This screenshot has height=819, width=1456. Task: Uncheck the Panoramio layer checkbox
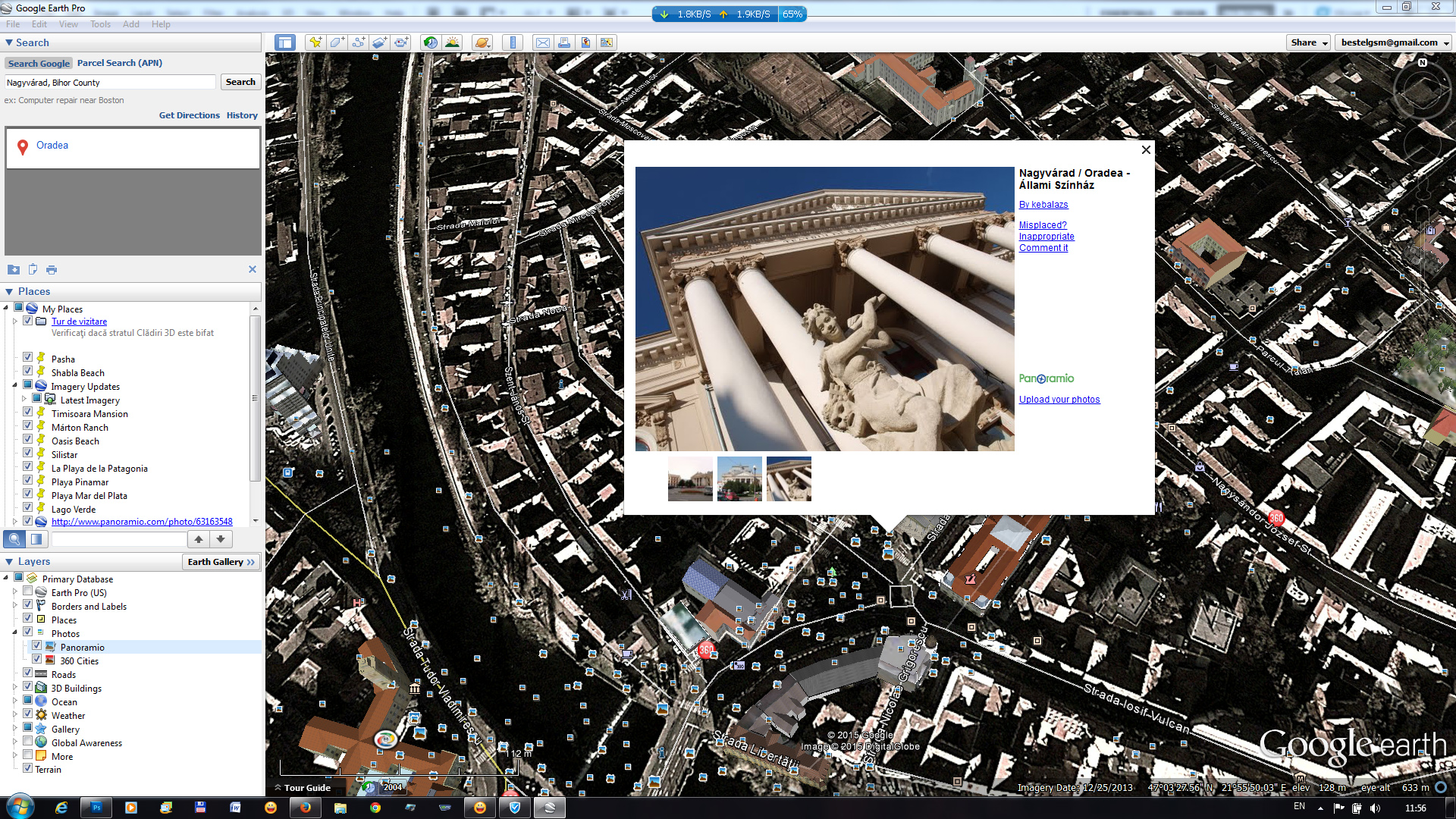[x=36, y=646]
